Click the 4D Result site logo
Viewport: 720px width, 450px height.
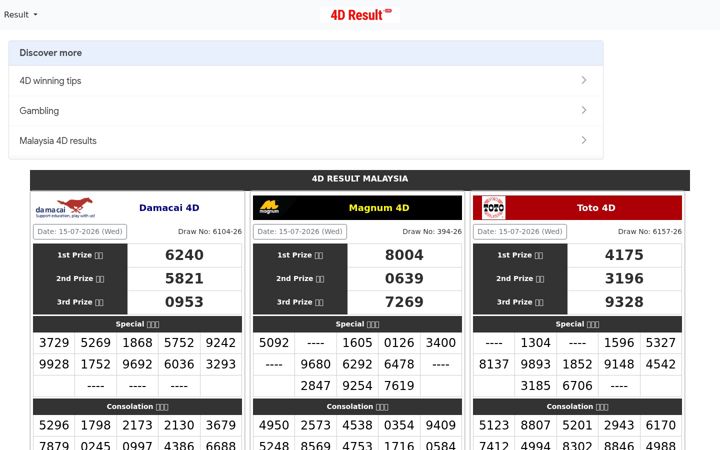point(361,15)
